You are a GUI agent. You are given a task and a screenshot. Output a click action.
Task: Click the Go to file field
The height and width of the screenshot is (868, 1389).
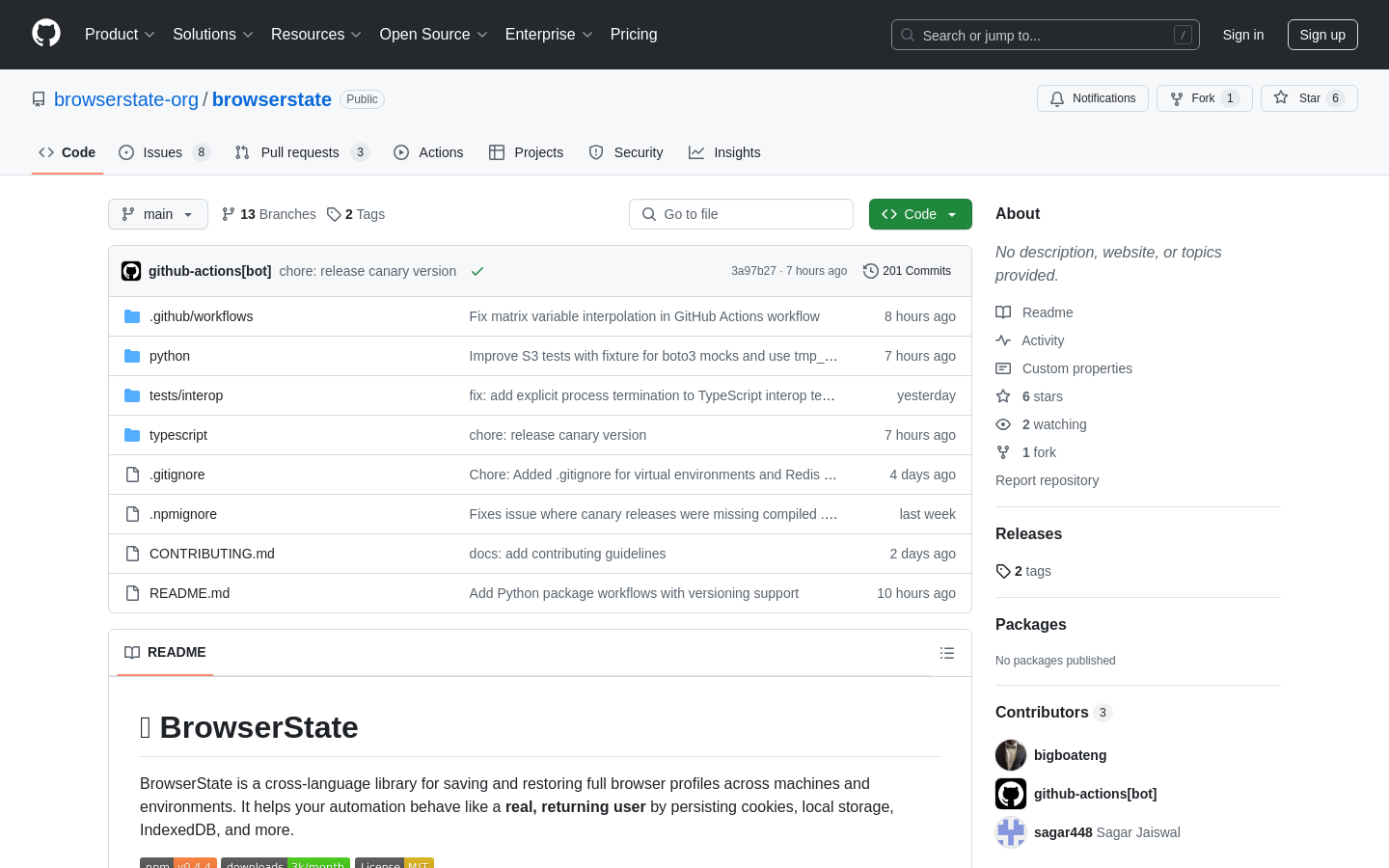coord(741,214)
